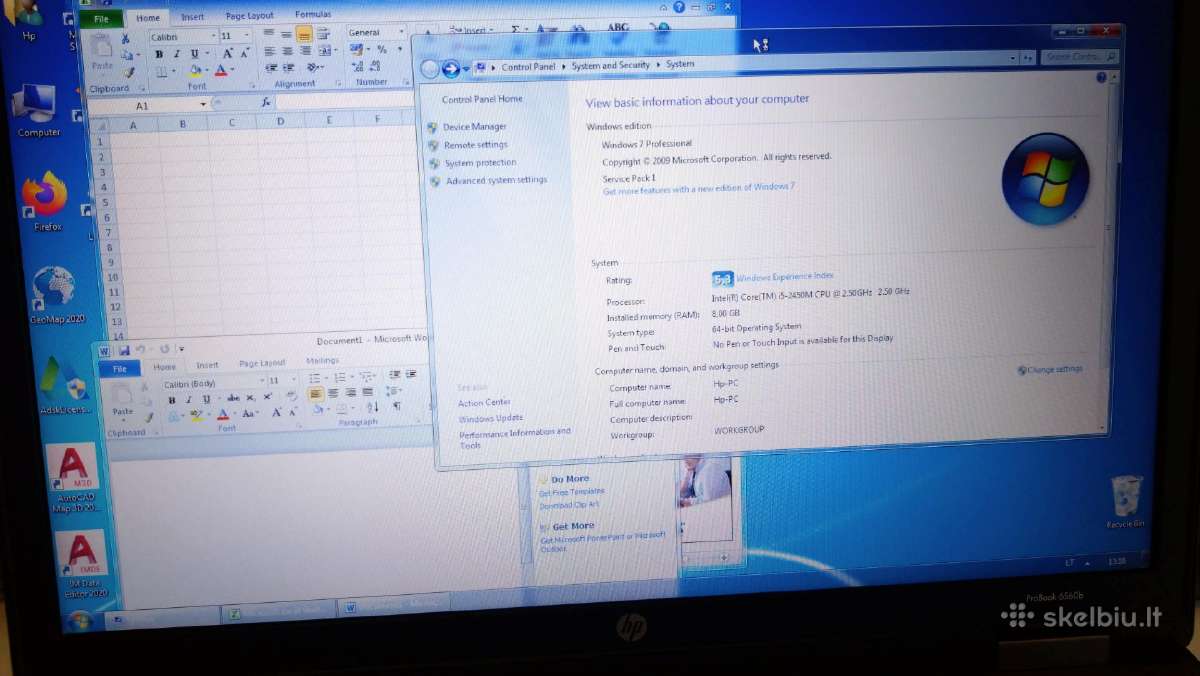Open the AutoCAD Map 3D desktop icon
Screen dimensions: 1200x676
(76, 479)
